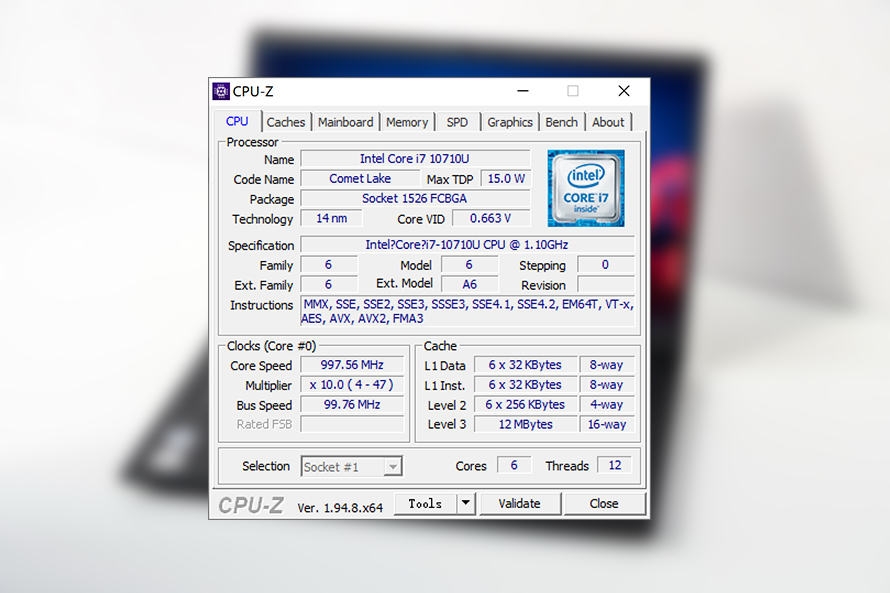This screenshot has width=890, height=593.
Task: Go to the SPD tab
Action: 457,122
